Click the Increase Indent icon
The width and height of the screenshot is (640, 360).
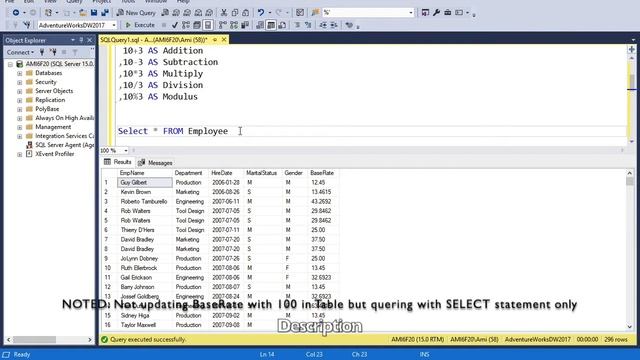click(x=334, y=25)
